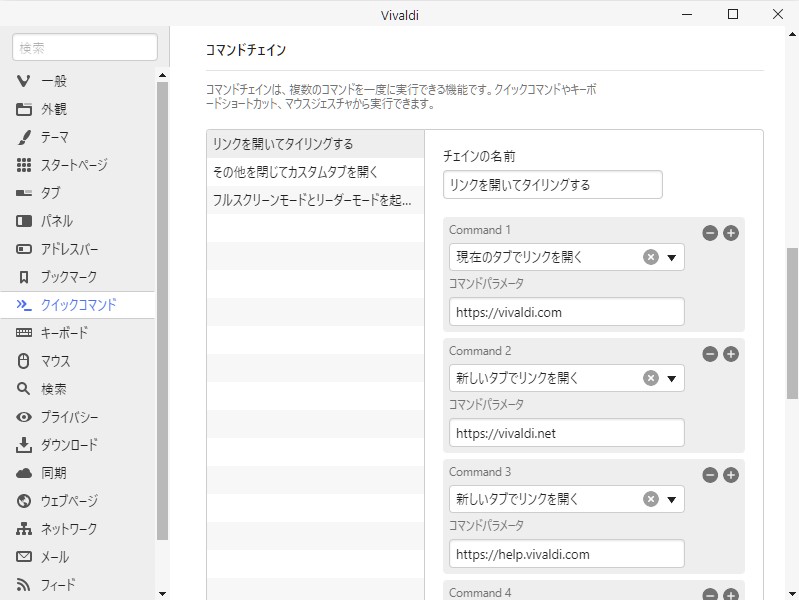
Task: Click main scrollbar down arrow
Action: 792,593
